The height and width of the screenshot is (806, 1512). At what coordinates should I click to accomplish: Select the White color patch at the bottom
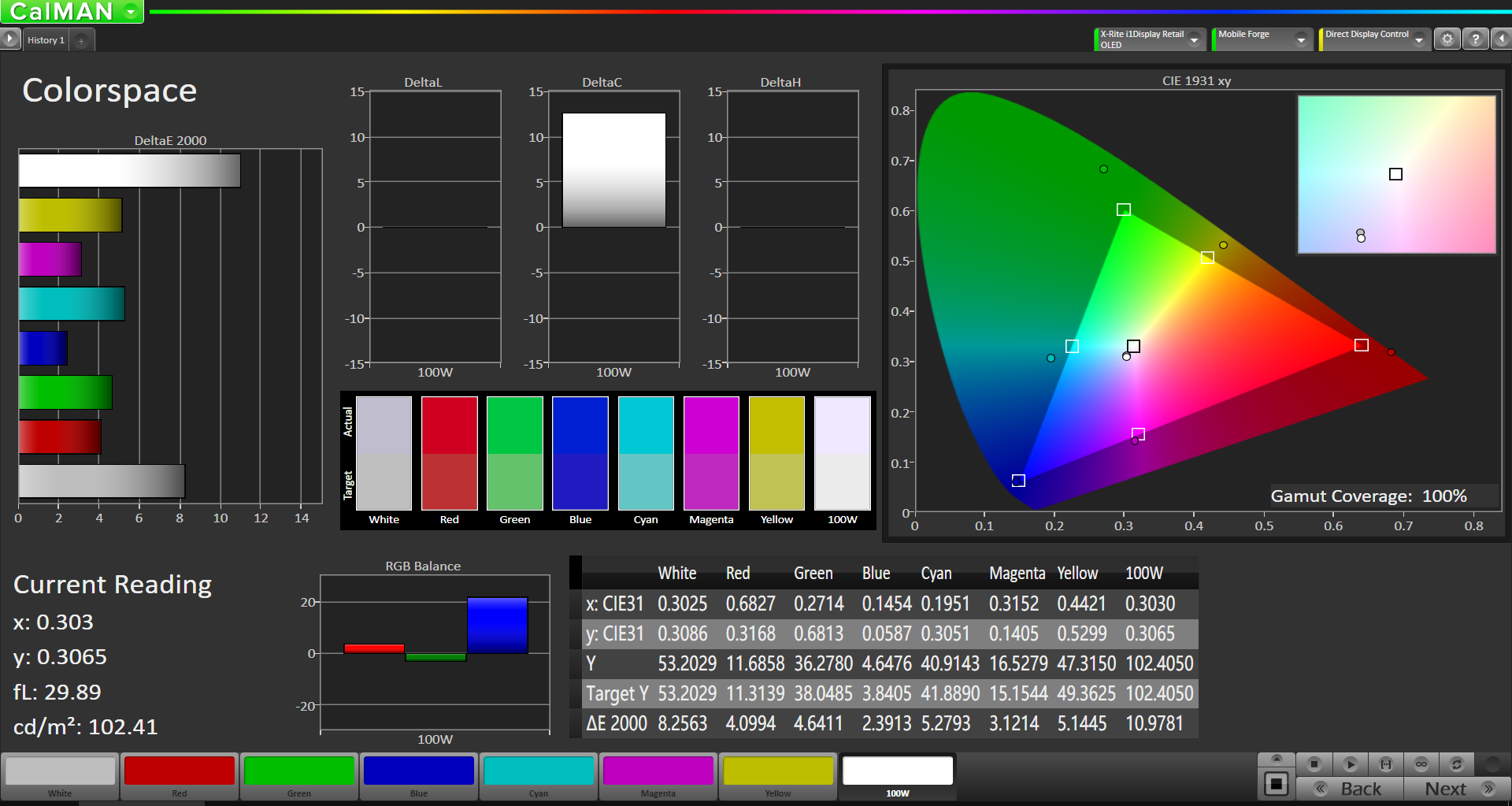click(60, 776)
